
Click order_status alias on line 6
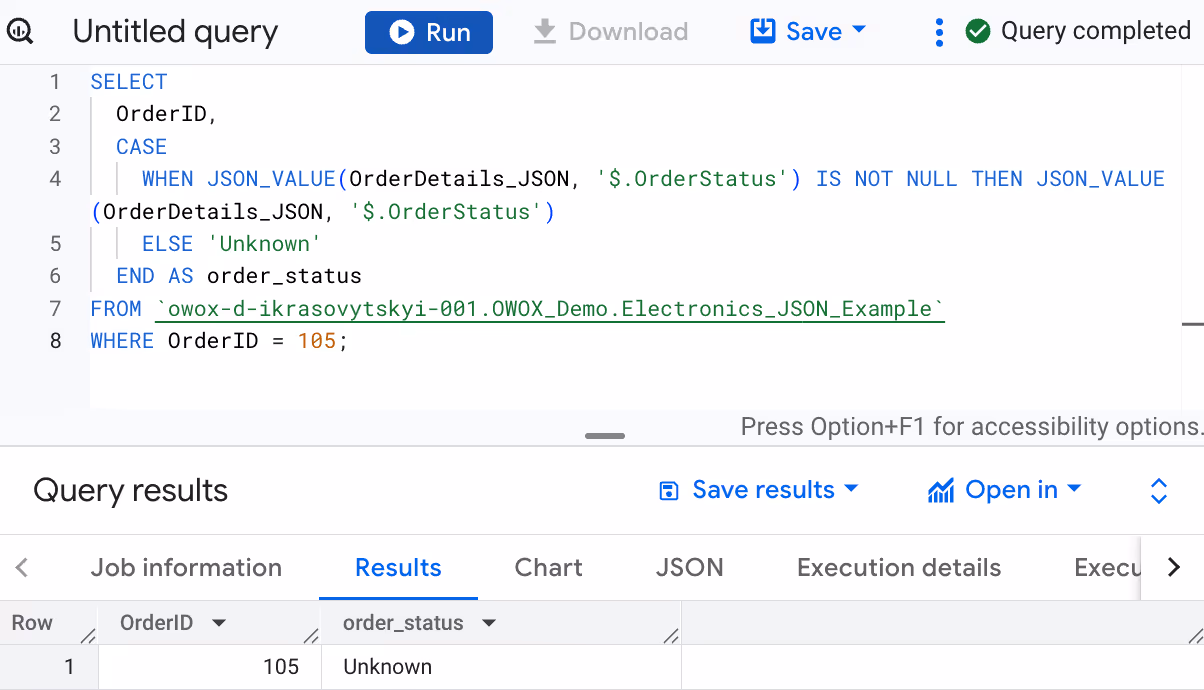[x=285, y=276]
